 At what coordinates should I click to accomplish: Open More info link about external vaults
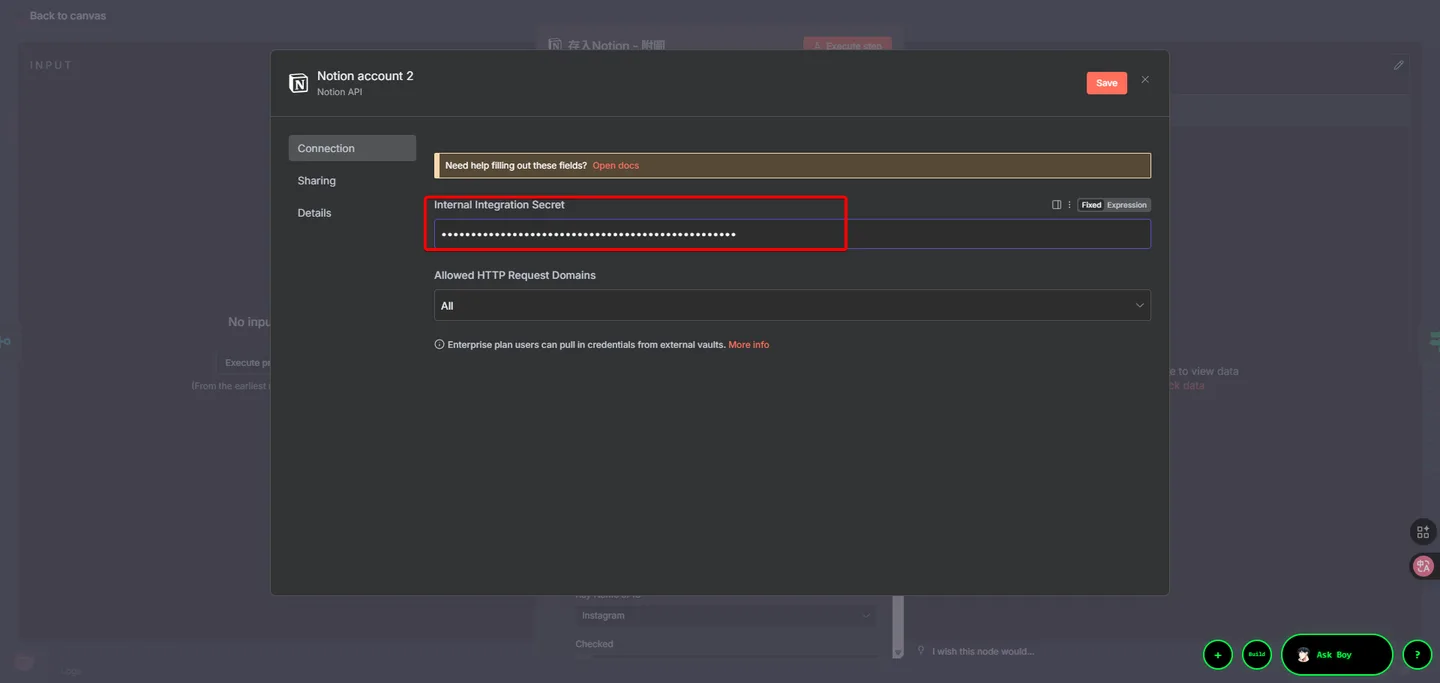pyautogui.click(x=748, y=345)
